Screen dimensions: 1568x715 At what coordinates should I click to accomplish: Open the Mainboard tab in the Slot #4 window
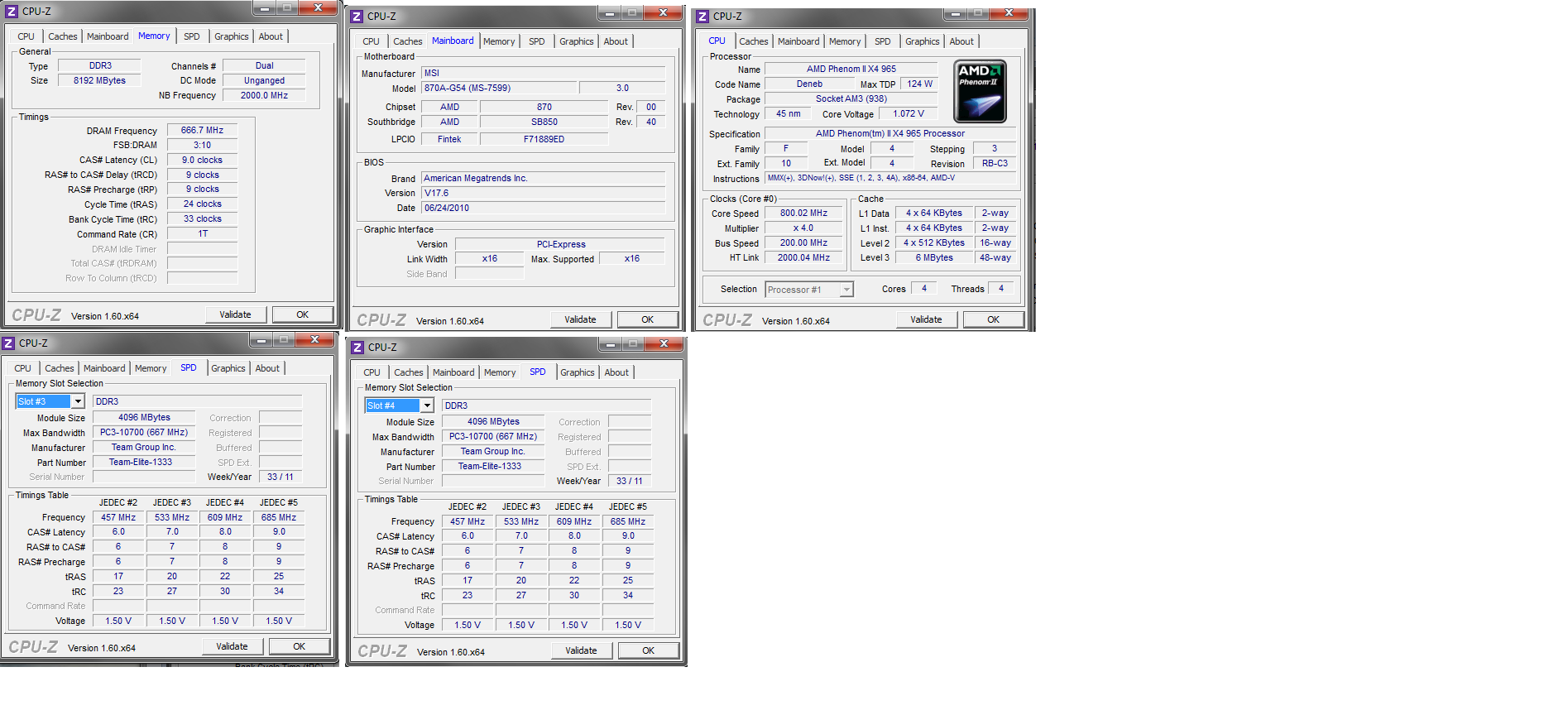tap(453, 372)
